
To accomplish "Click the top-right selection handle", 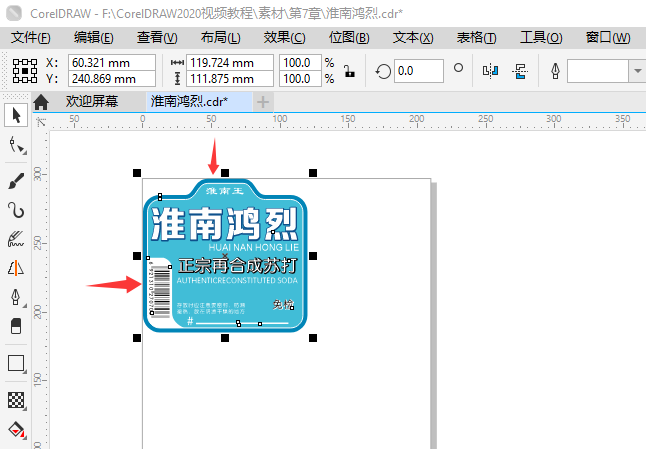I will tap(313, 173).
